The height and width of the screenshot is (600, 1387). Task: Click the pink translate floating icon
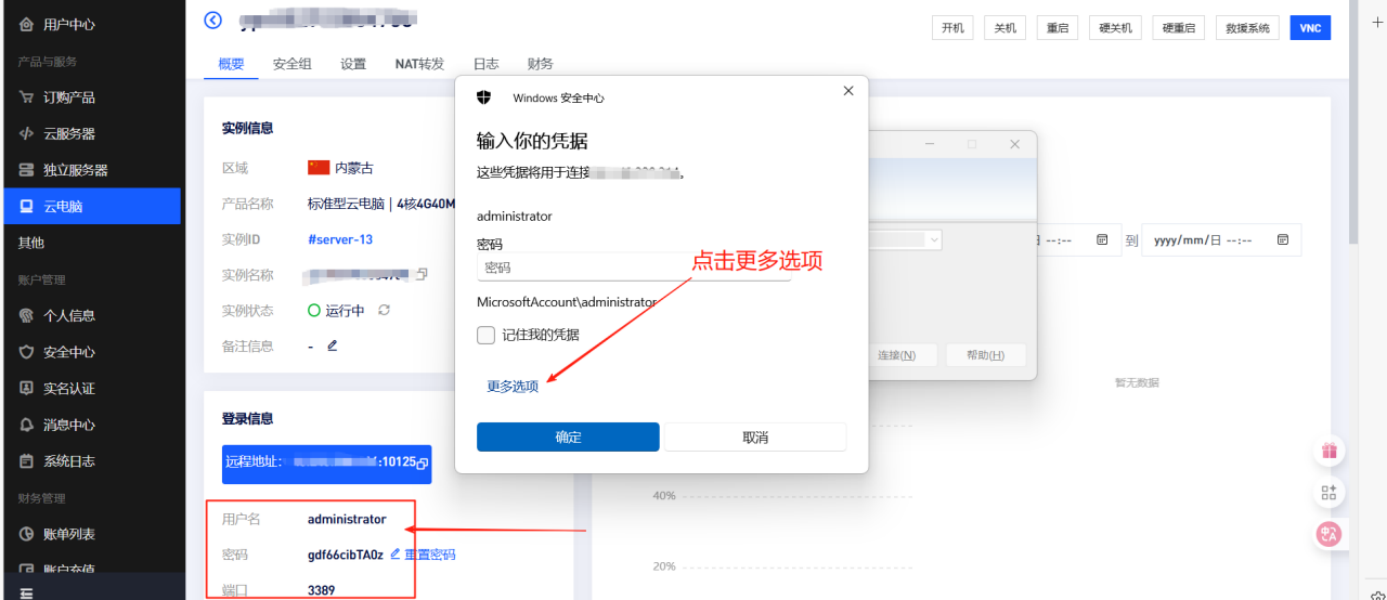point(1329,535)
